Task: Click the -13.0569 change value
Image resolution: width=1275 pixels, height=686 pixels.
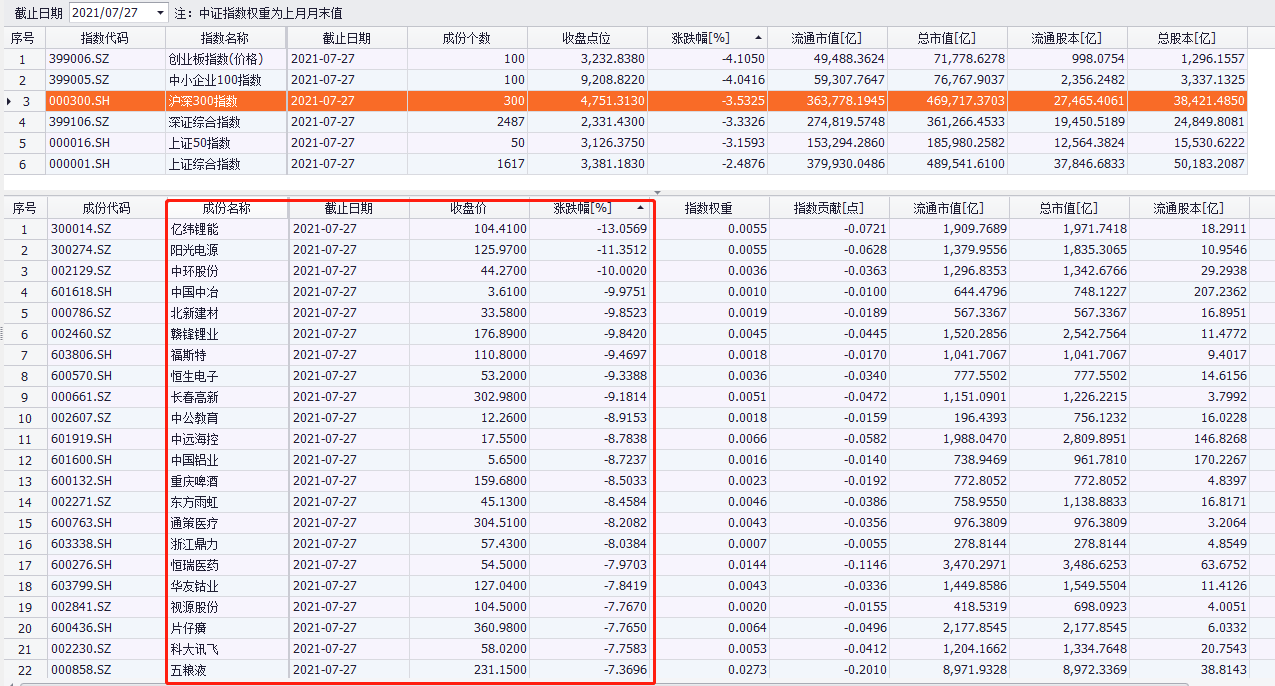Action: pos(620,229)
